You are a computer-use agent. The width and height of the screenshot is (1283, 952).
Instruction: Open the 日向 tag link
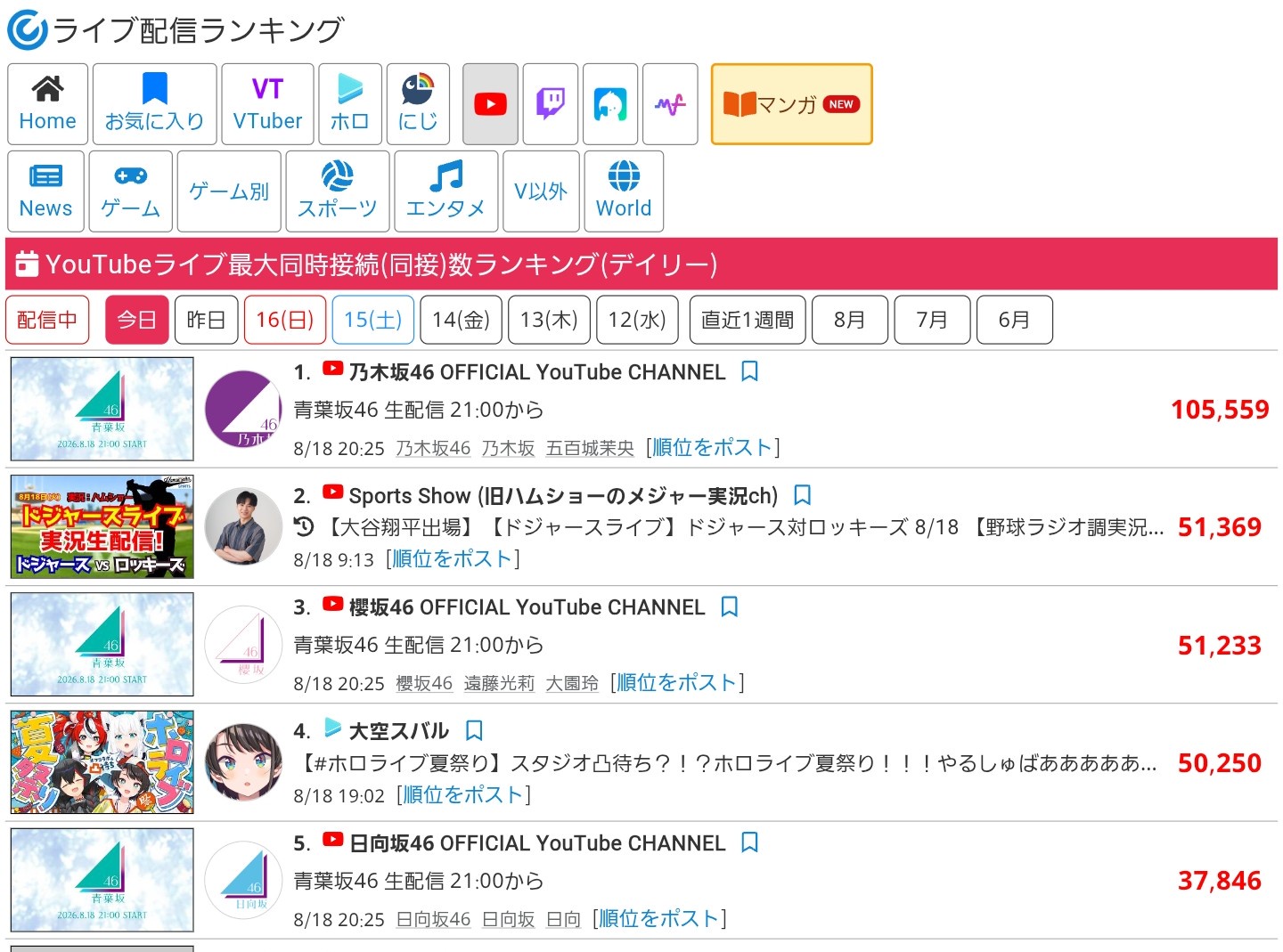[563, 919]
